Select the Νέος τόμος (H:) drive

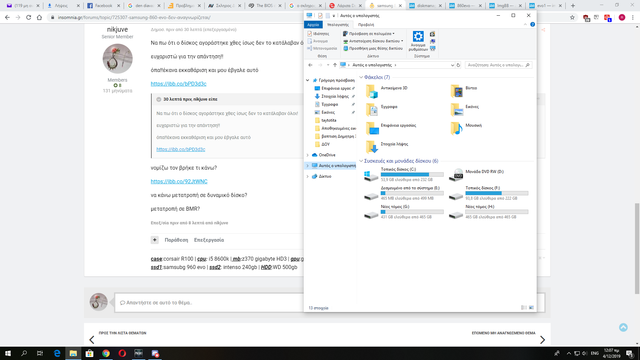pyautogui.click(x=488, y=212)
